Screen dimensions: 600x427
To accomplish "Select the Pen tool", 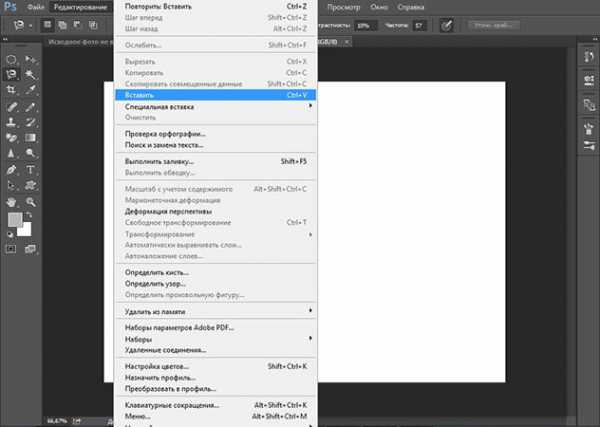I will 11,170.
